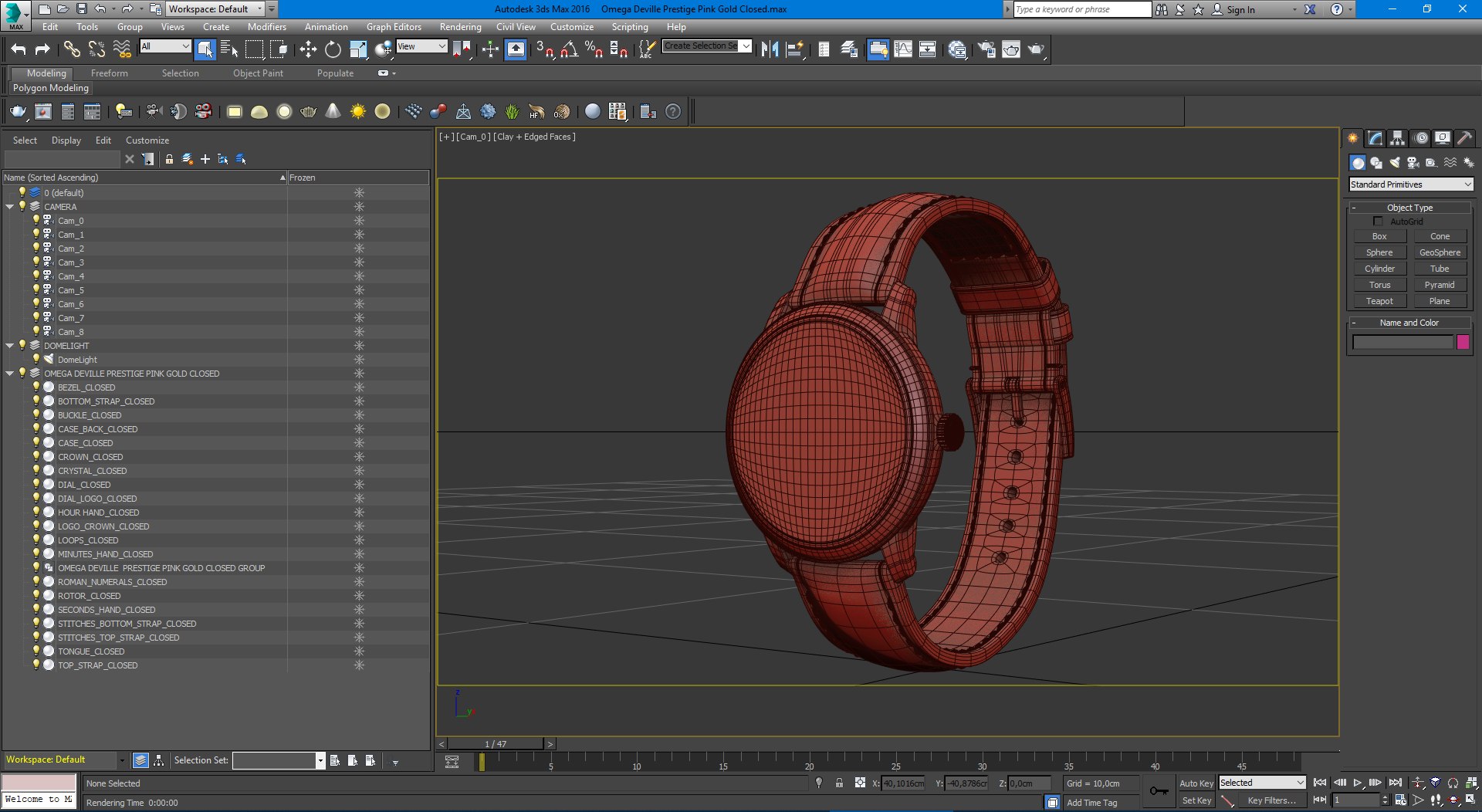This screenshot has width=1482, height=812.
Task: Select the Cameras category in Create panel
Action: click(1413, 163)
